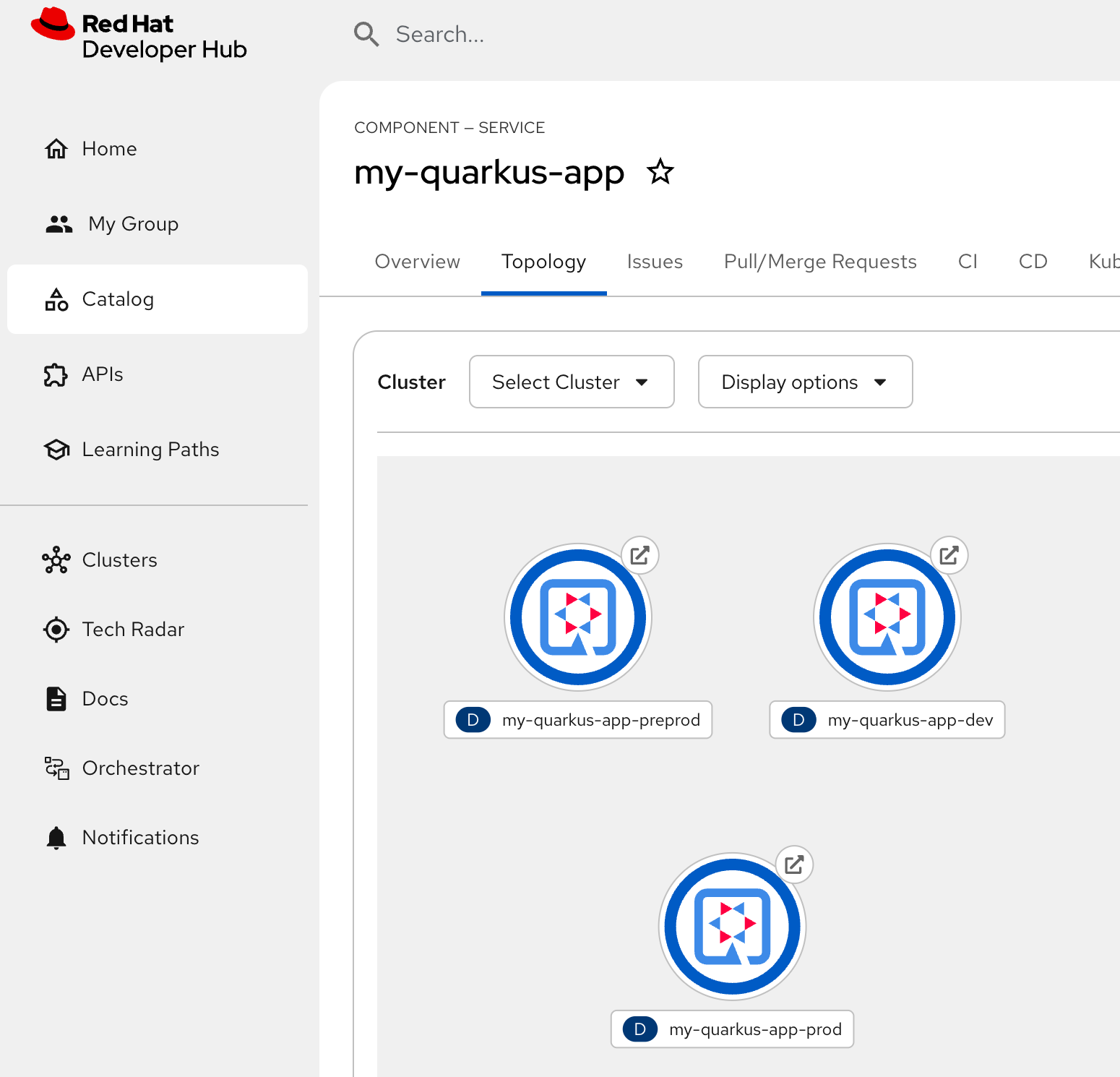
Task: Navigate to Catalog in sidebar
Action: pyautogui.click(x=119, y=299)
